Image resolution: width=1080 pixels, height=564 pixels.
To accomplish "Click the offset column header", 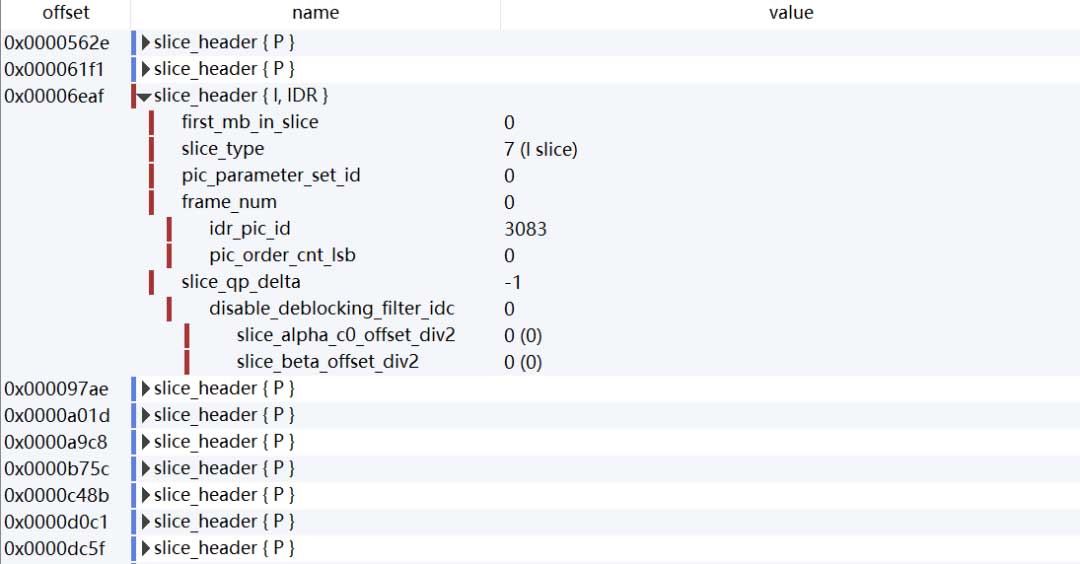I will point(66,13).
